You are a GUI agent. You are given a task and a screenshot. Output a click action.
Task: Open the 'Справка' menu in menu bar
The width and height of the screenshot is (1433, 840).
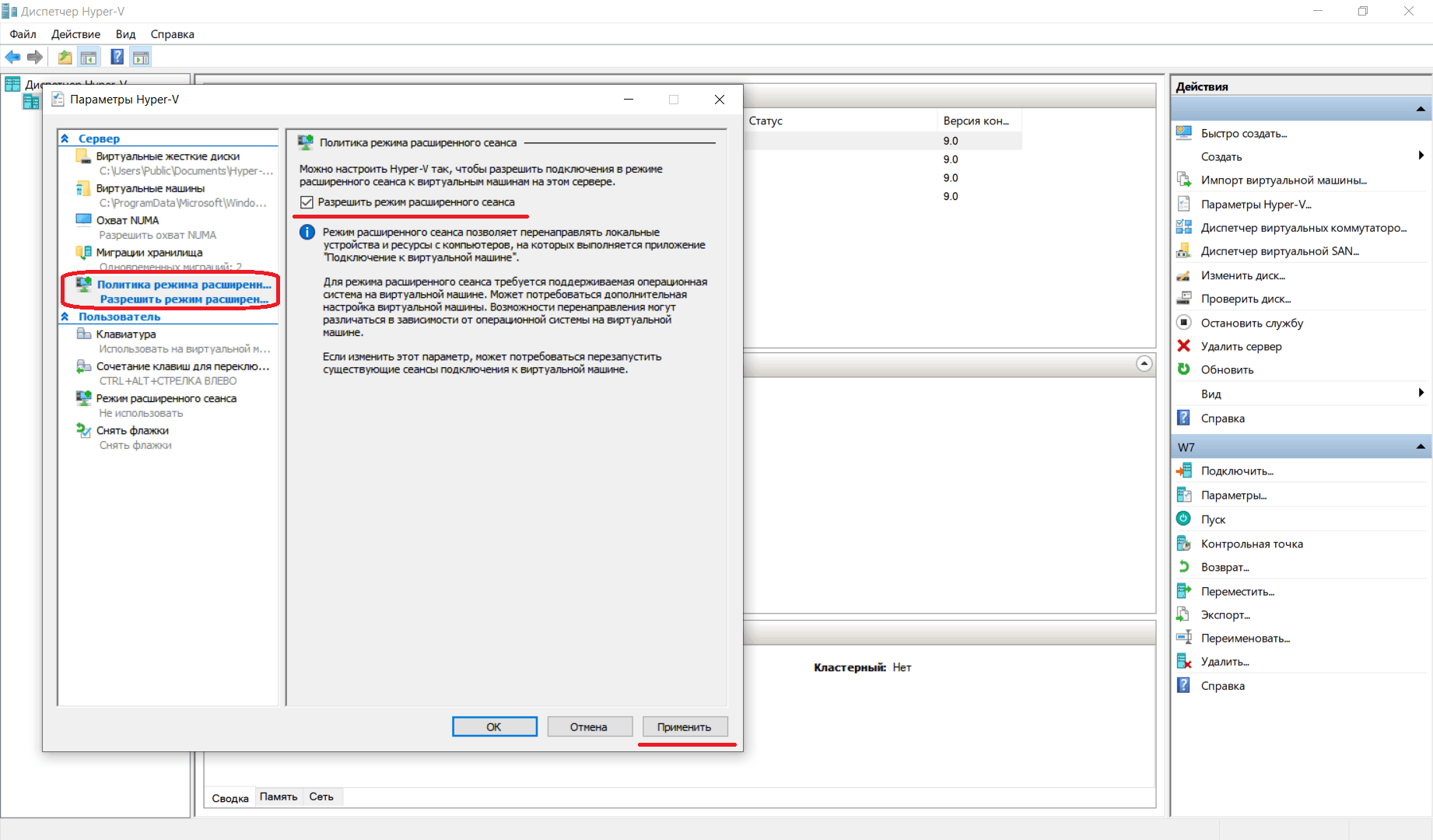172,34
